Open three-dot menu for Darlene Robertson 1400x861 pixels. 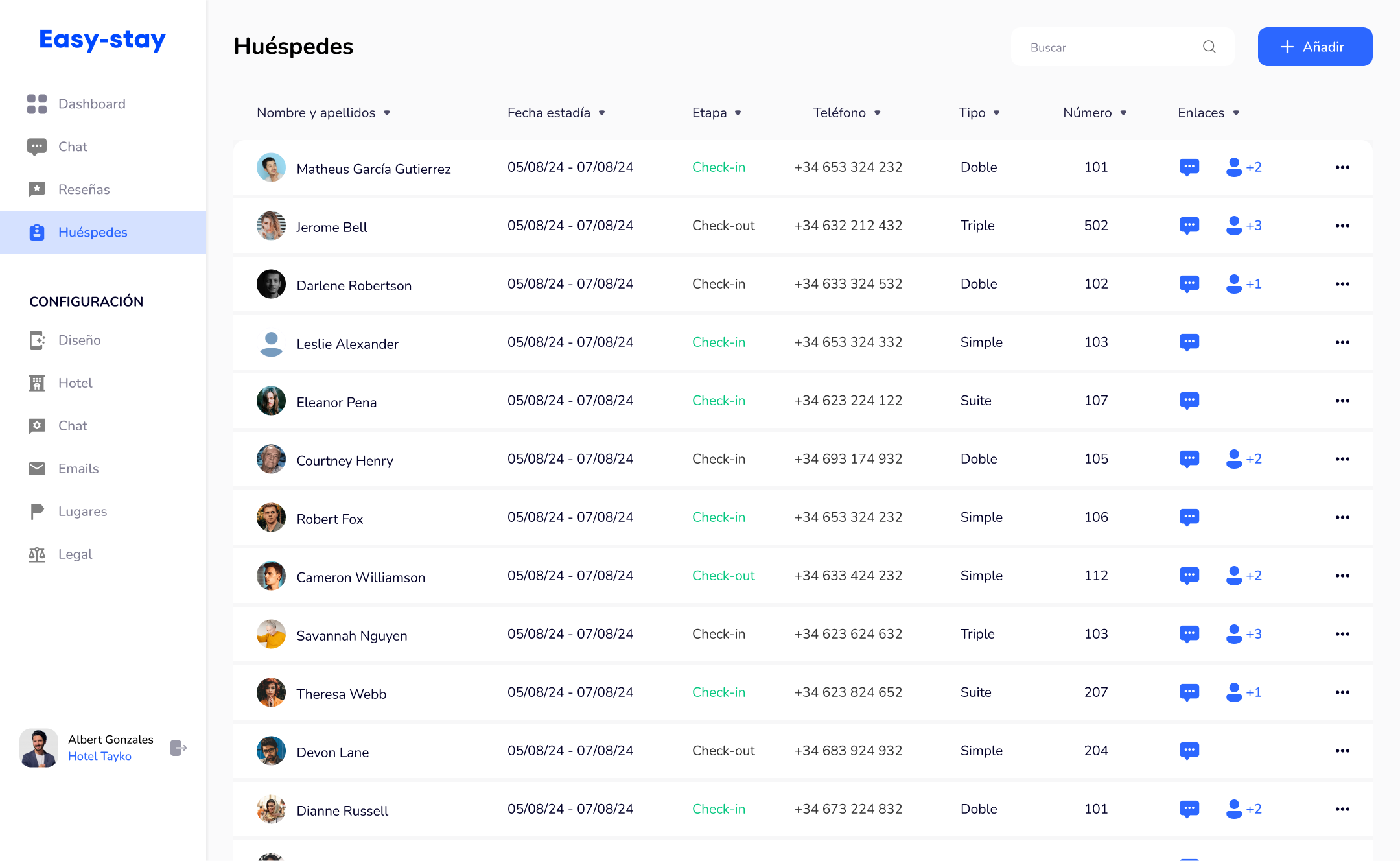coord(1342,284)
